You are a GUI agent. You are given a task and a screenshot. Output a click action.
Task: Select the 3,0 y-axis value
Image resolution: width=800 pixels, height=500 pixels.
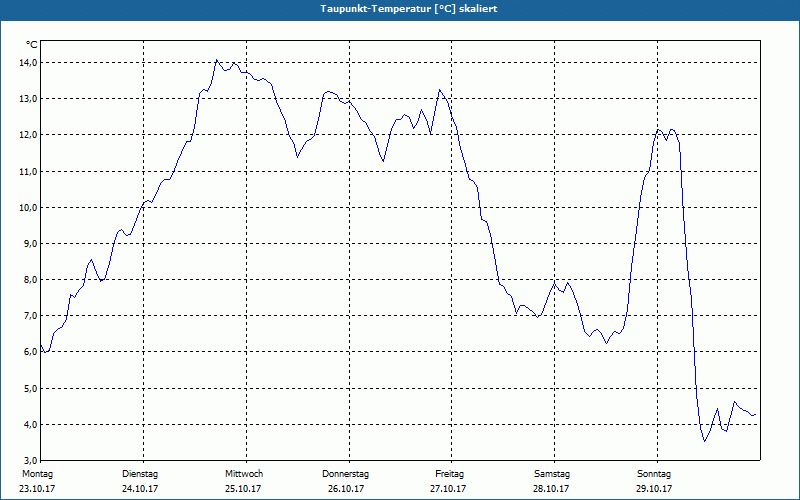[30, 461]
